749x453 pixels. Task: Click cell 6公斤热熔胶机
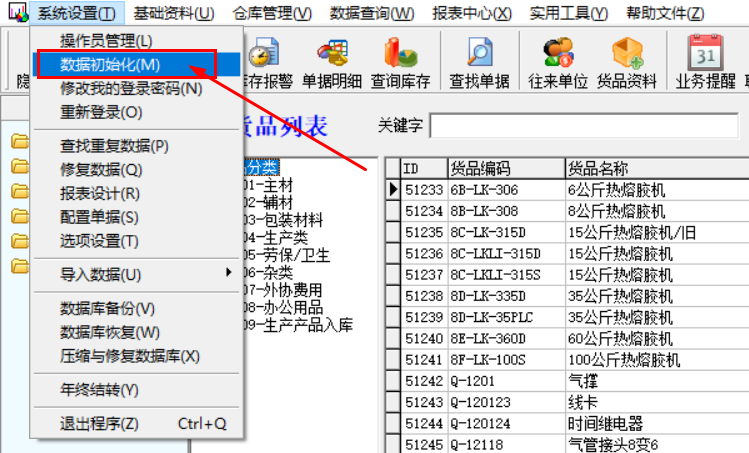[657, 190]
